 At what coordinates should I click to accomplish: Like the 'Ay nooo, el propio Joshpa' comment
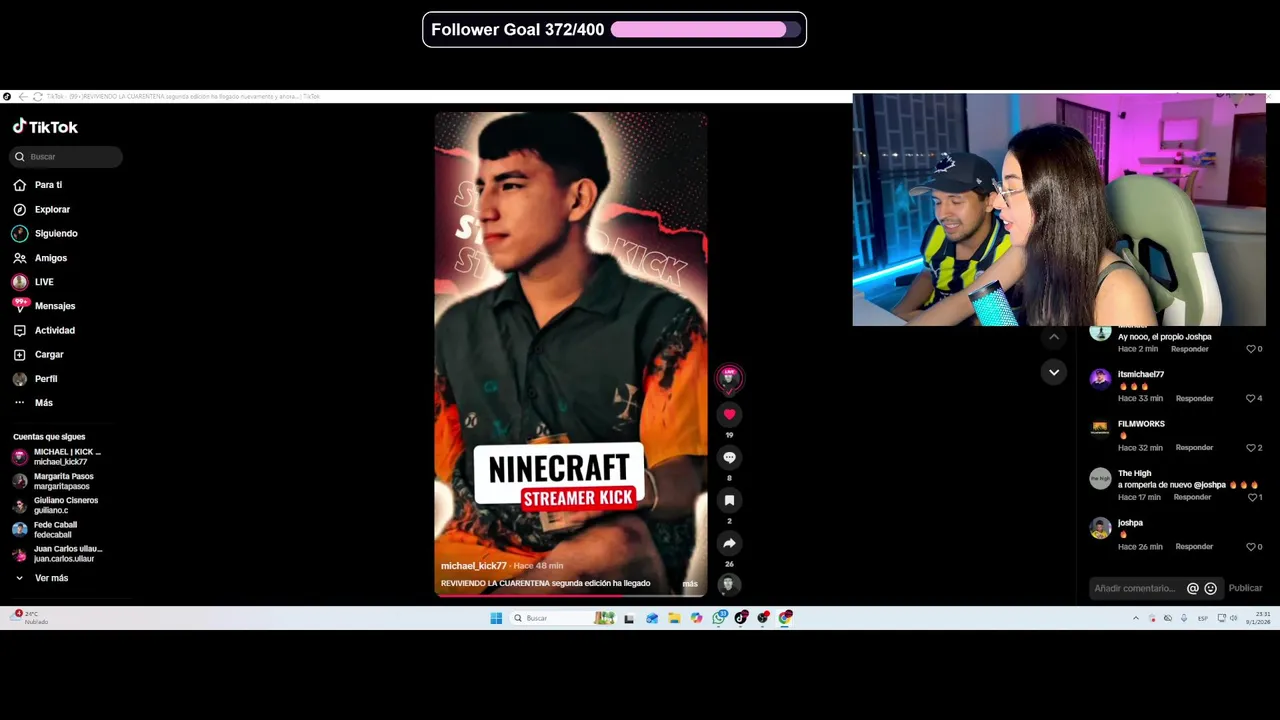(1250, 349)
